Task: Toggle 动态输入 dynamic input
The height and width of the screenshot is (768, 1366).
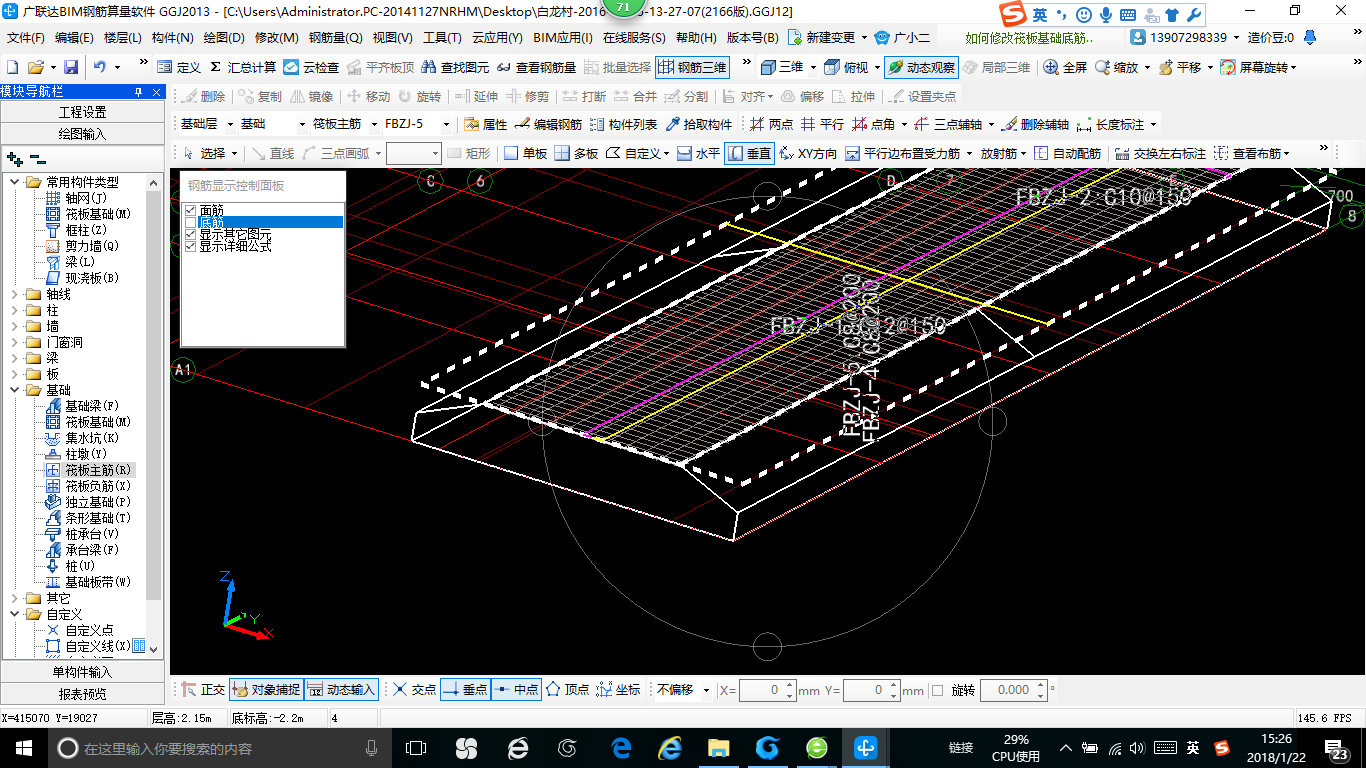Action: pos(341,690)
